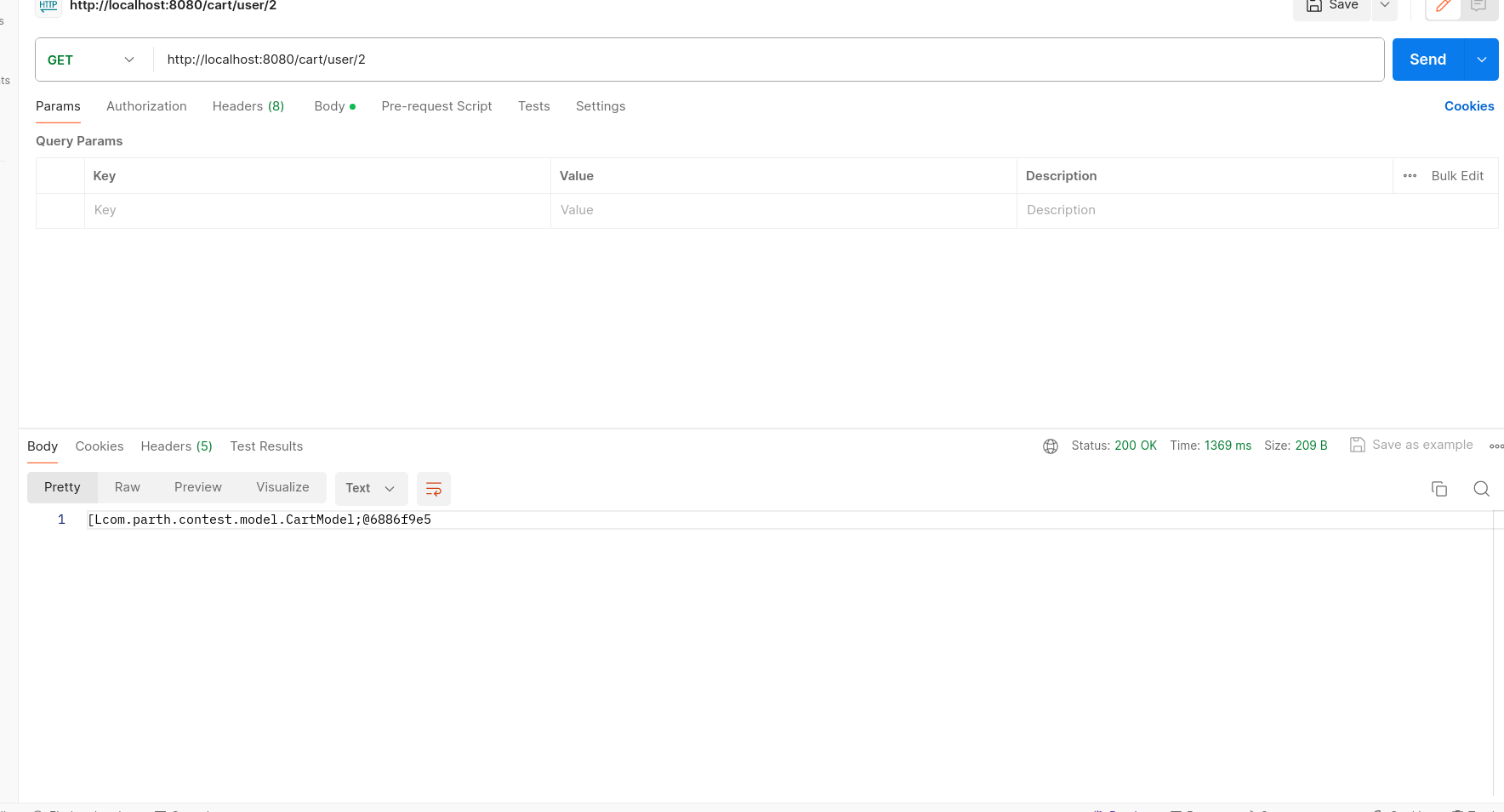
Task: Open the query params column options dots
Action: click(x=1410, y=176)
